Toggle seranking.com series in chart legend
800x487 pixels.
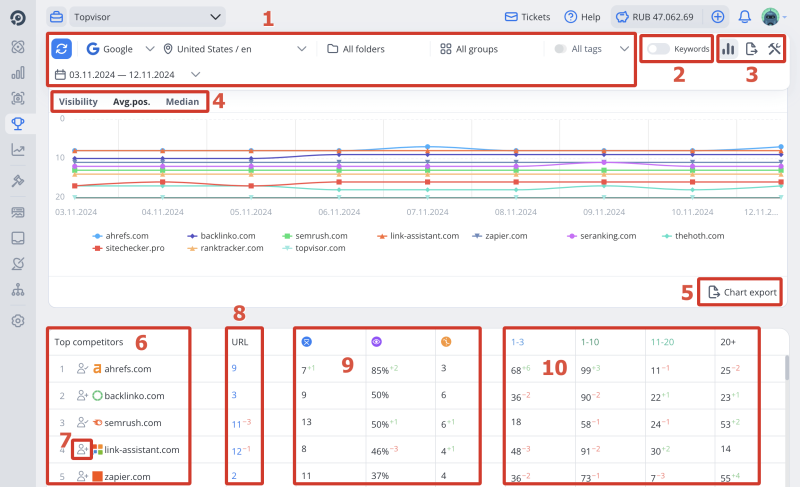602,236
